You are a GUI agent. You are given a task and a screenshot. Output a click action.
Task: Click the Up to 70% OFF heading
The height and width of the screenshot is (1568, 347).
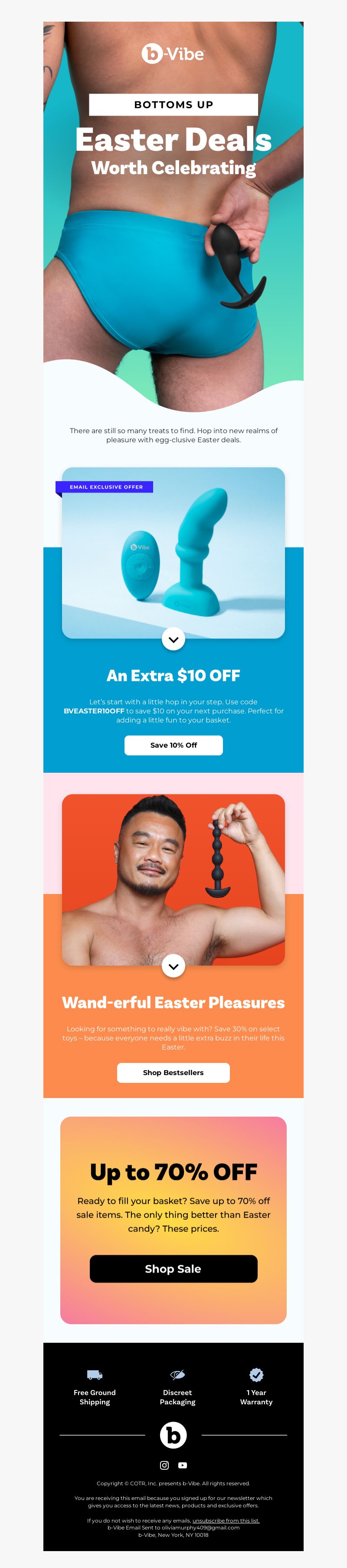pos(173,1173)
